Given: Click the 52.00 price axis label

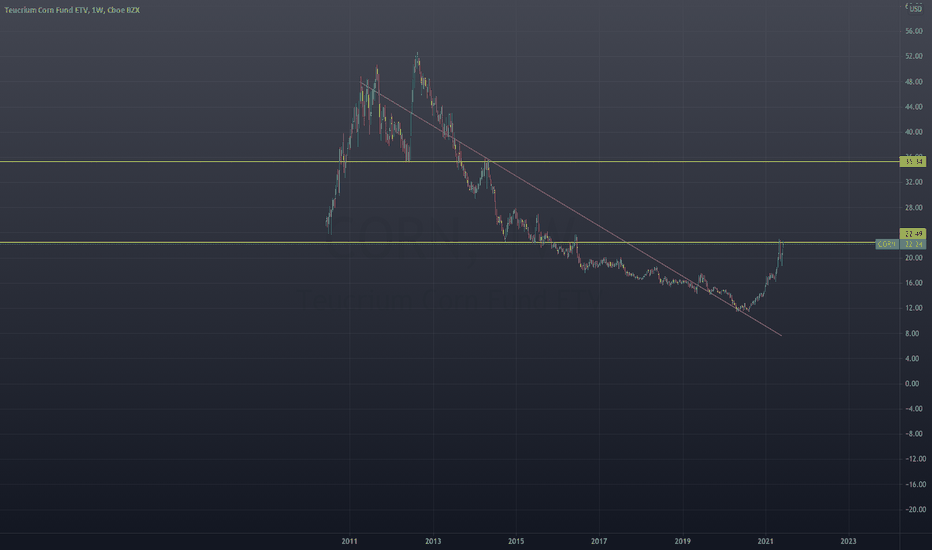Looking at the screenshot, I should tap(914, 56).
